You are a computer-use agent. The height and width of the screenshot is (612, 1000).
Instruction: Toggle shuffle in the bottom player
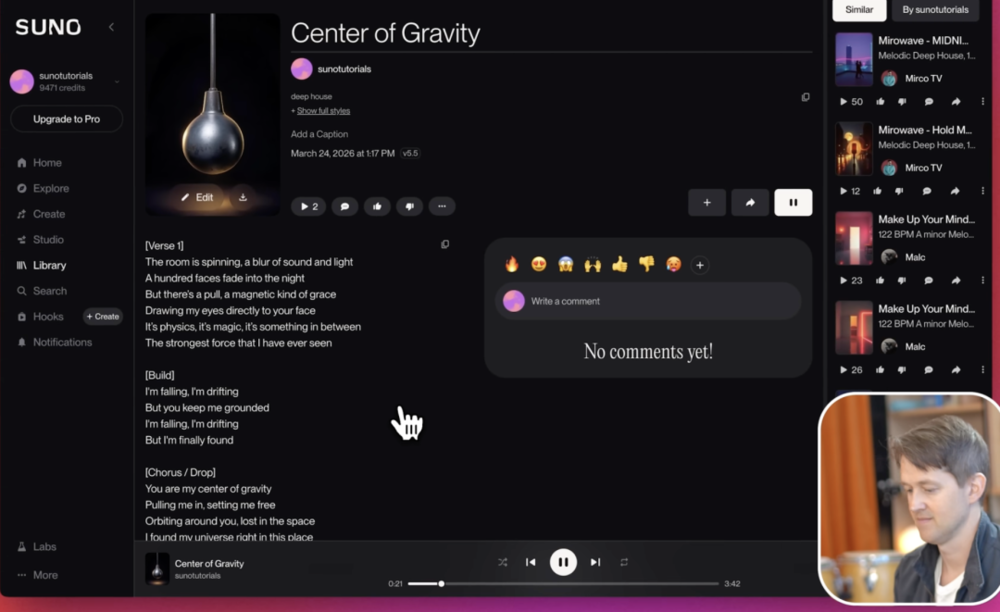(x=503, y=562)
